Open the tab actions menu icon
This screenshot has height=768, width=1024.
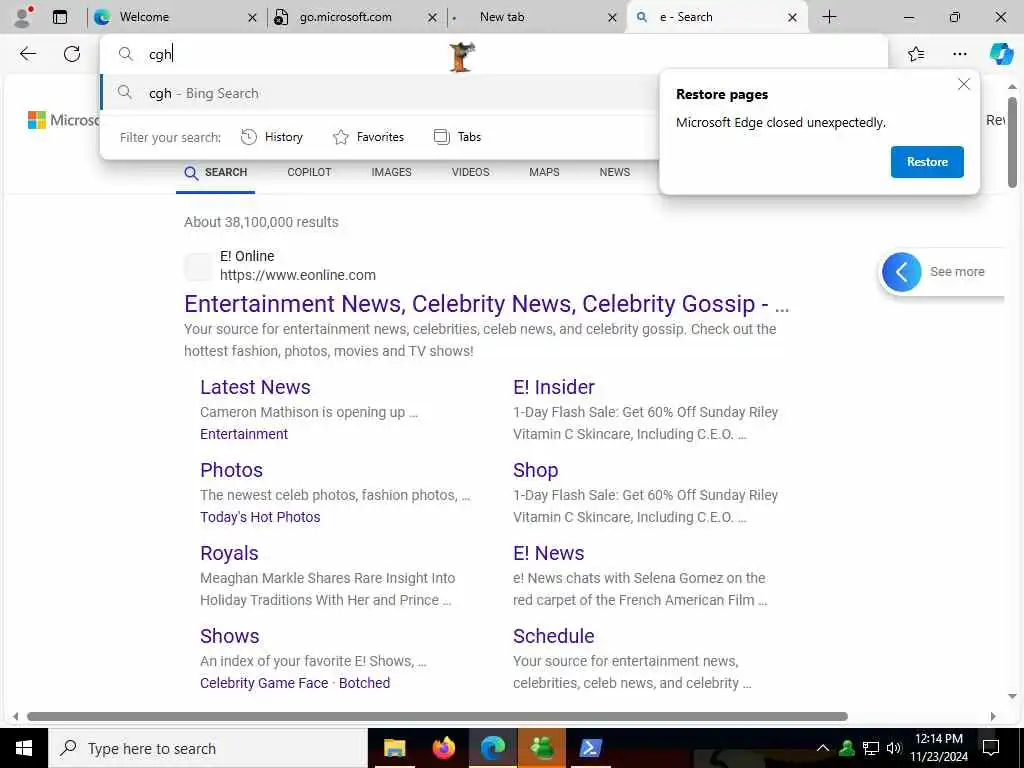[x=60, y=17]
